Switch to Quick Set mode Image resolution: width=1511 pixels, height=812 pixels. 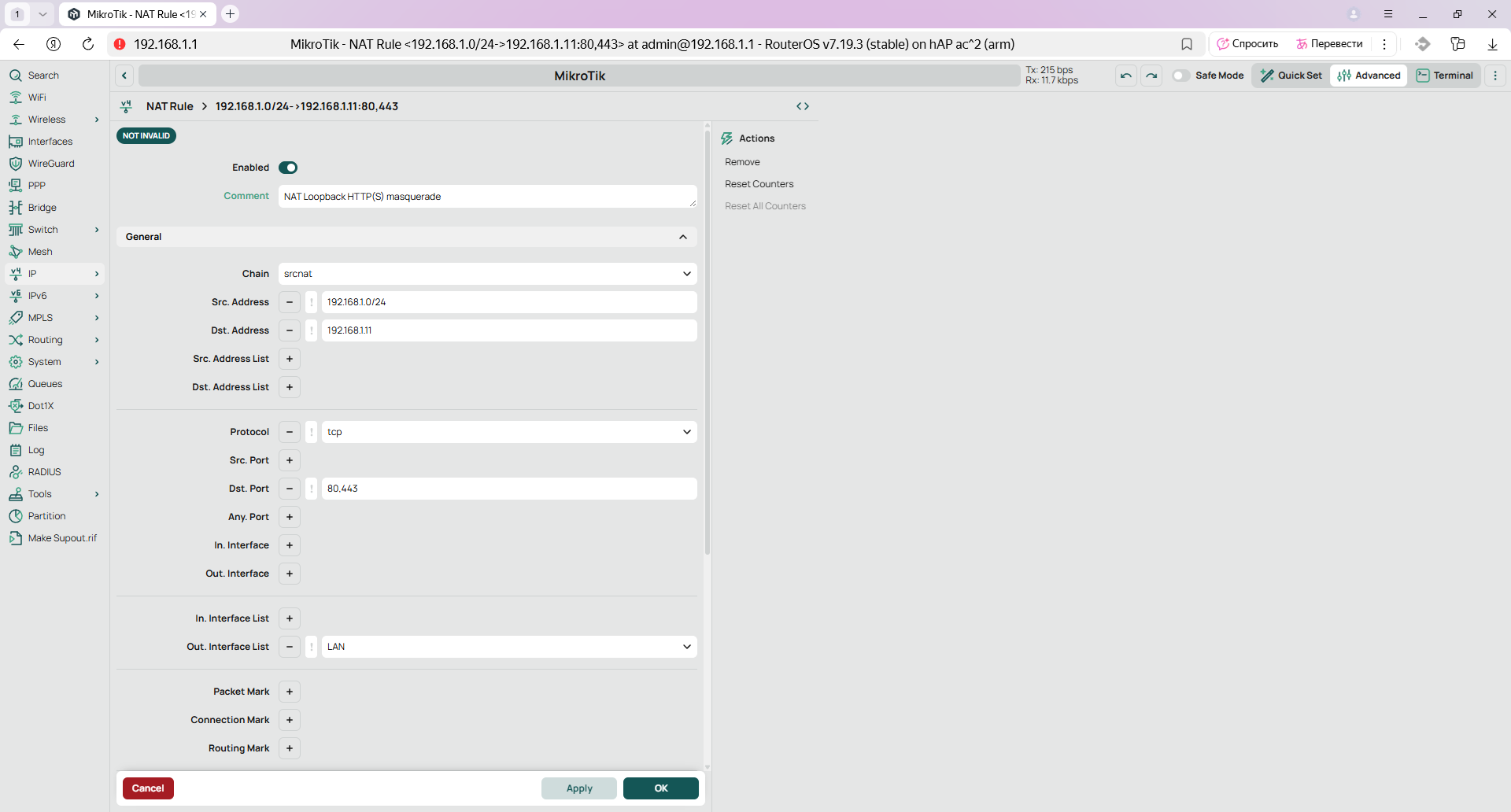tap(1291, 76)
